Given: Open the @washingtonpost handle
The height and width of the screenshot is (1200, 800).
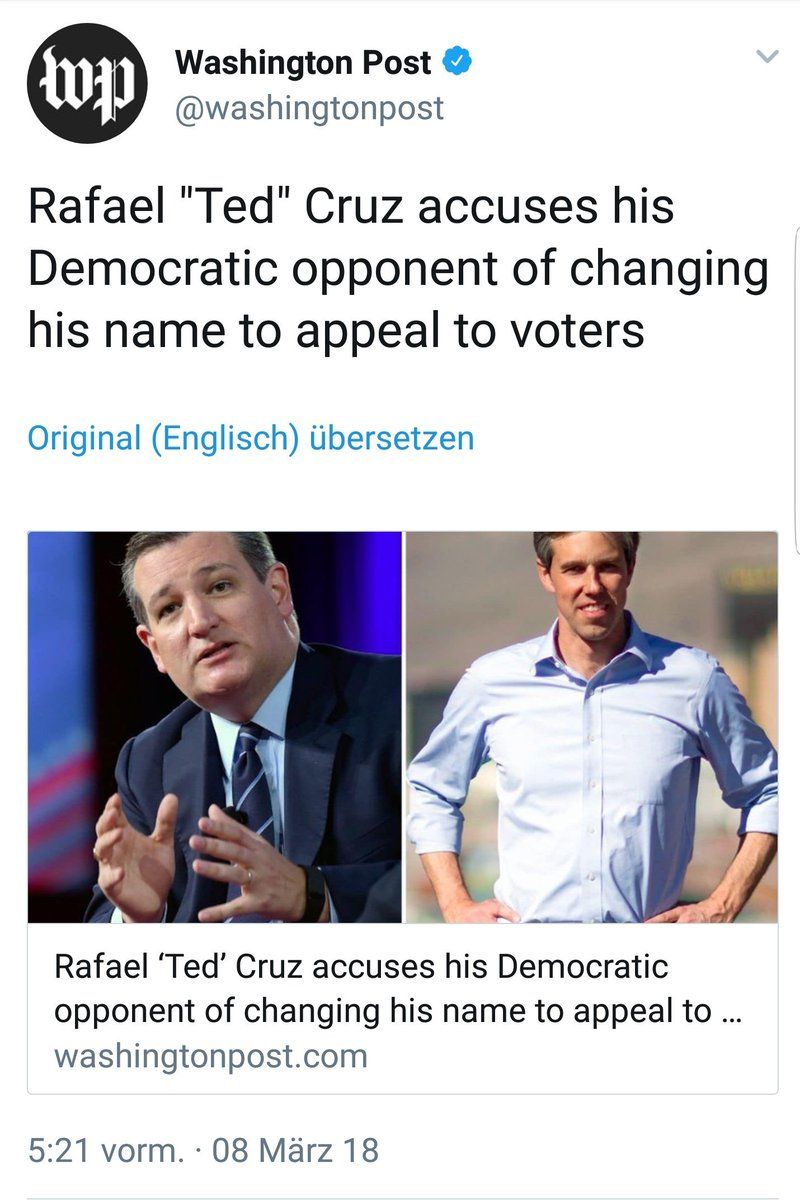Looking at the screenshot, I should pyautogui.click(x=309, y=108).
